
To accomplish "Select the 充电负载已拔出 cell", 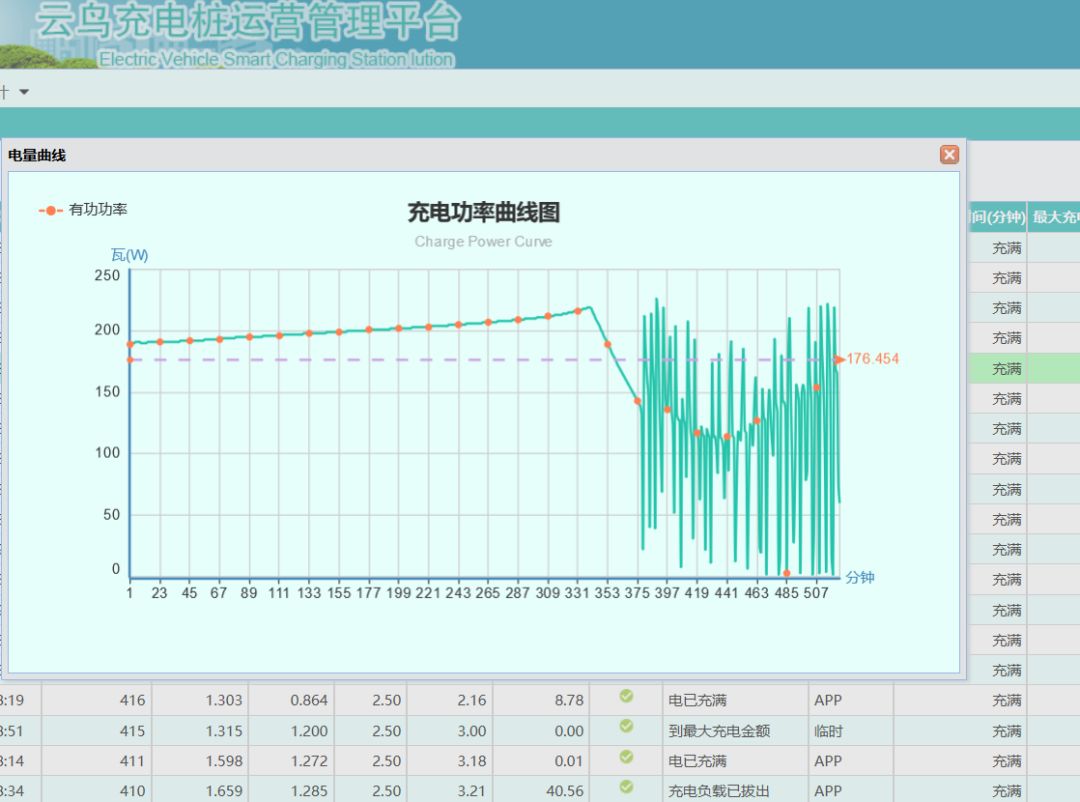I will coord(735,790).
